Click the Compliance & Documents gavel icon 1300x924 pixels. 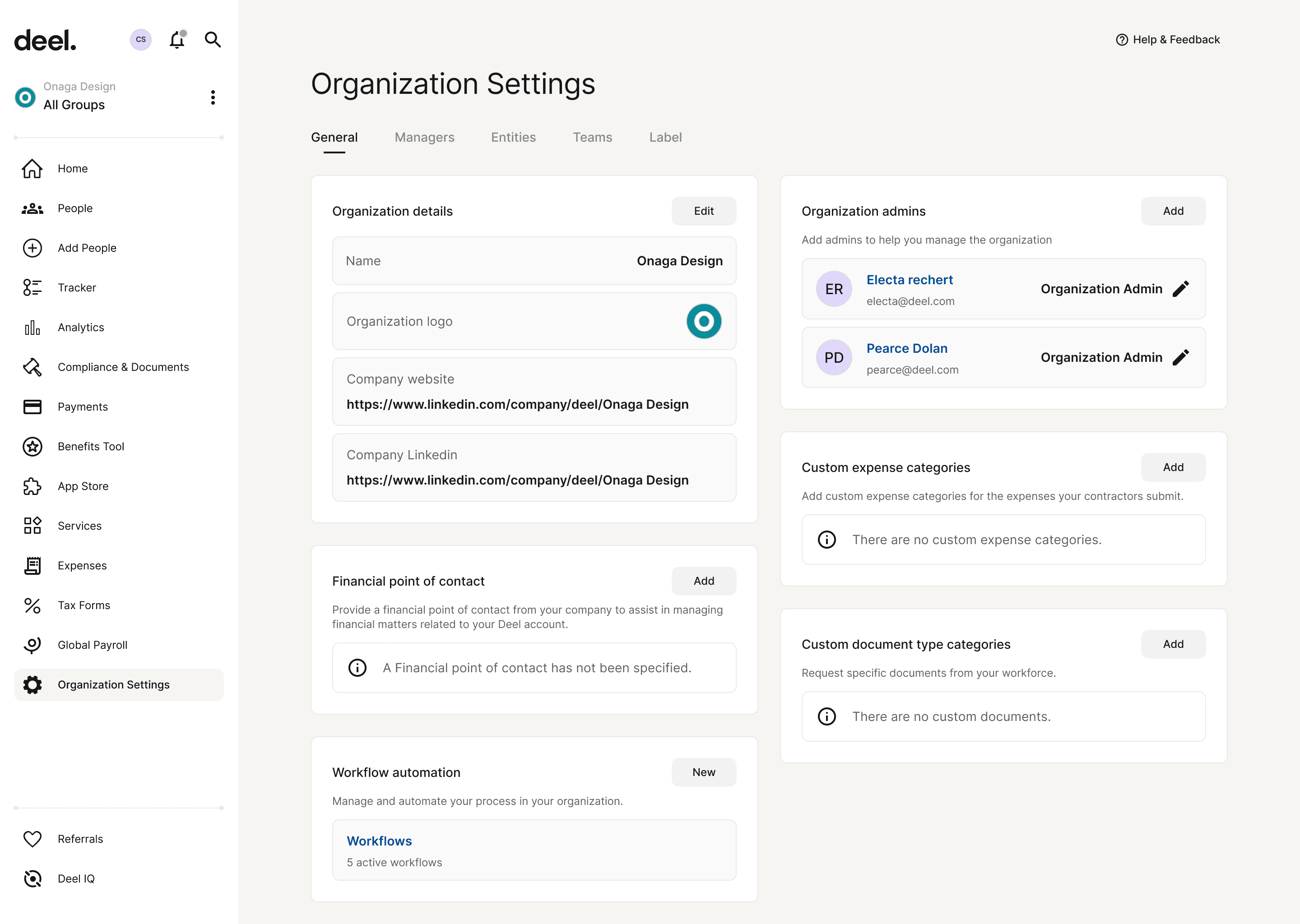(32, 367)
